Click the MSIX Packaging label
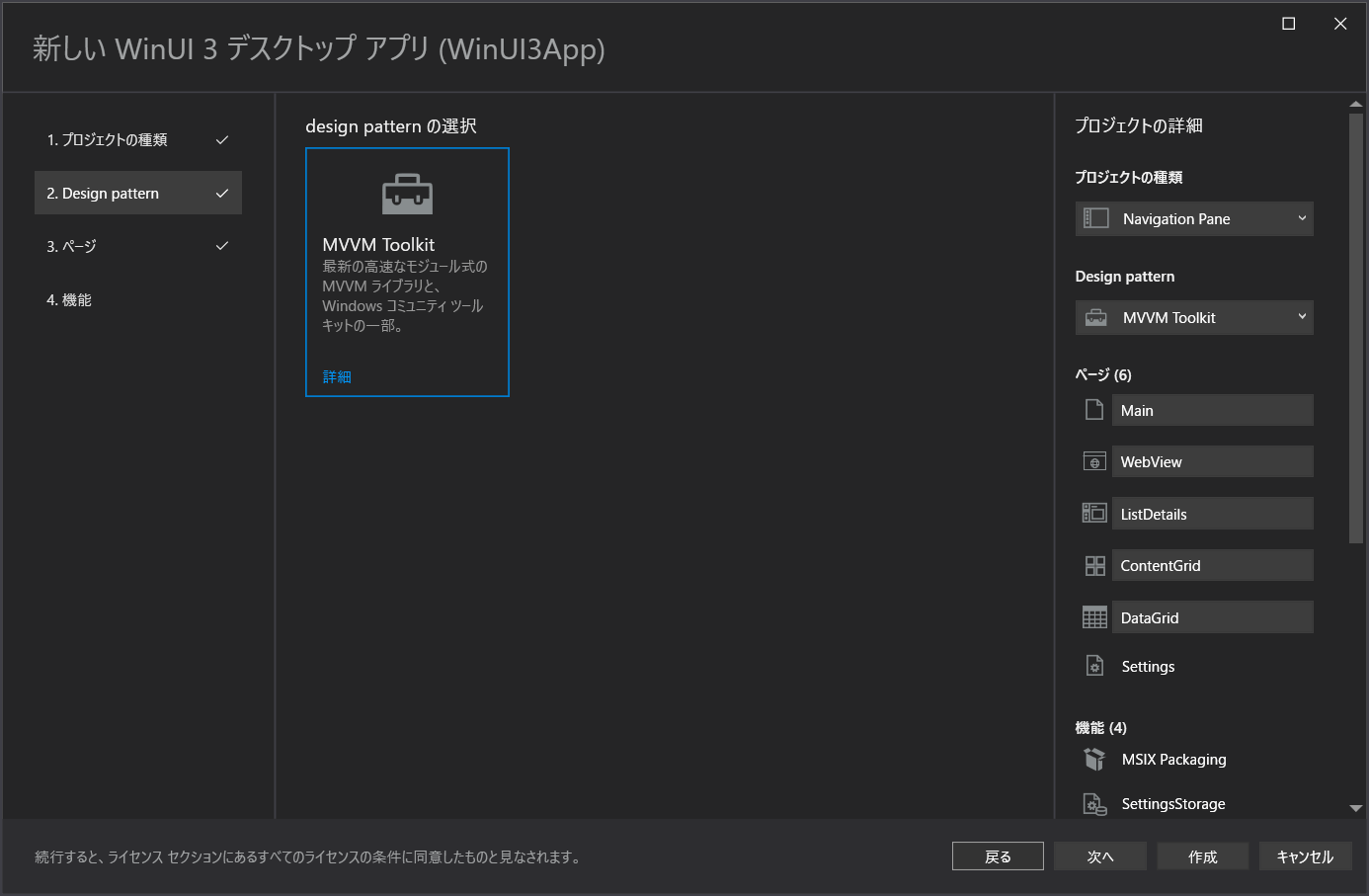 (x=1173, y=760)
